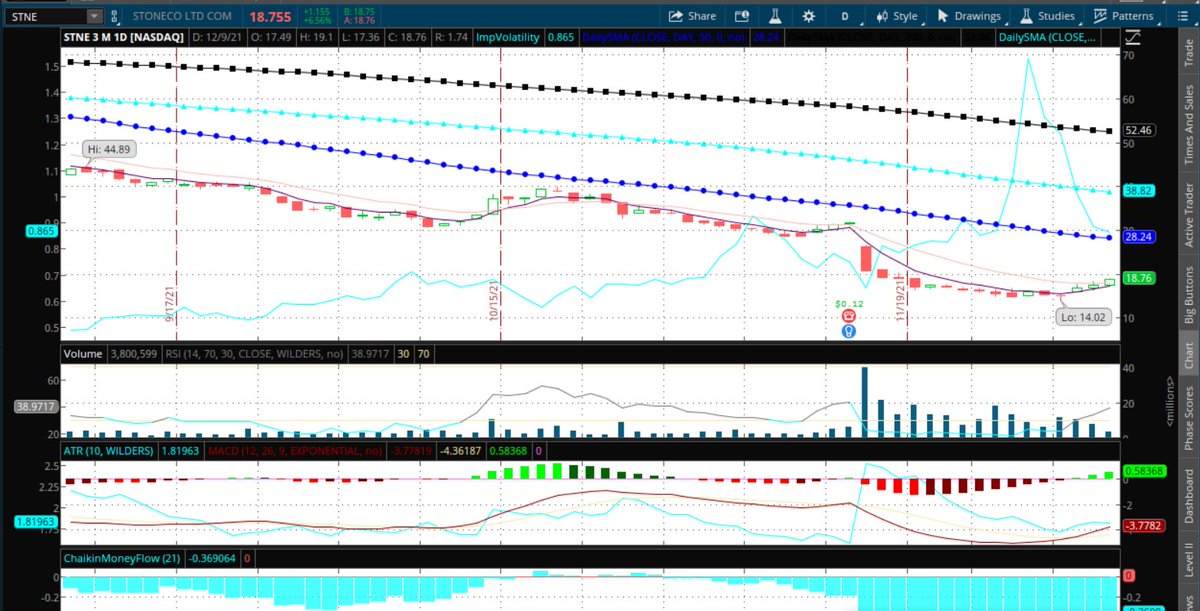Click the Lo: 14.02 price bubble
1200x611 pixels.
[x=1084, y=317]
